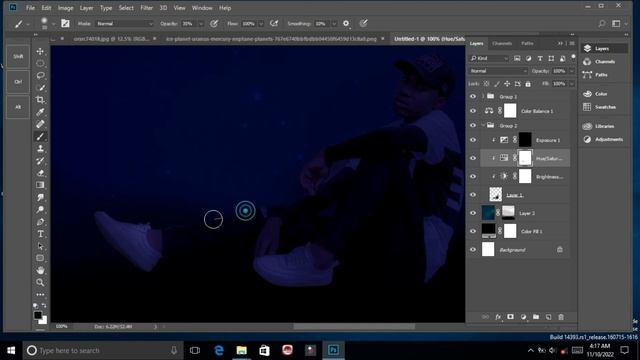The height and width of the screenshot is (360, 640).
Task: Select the Crop tool
Action: click(40, 100)
